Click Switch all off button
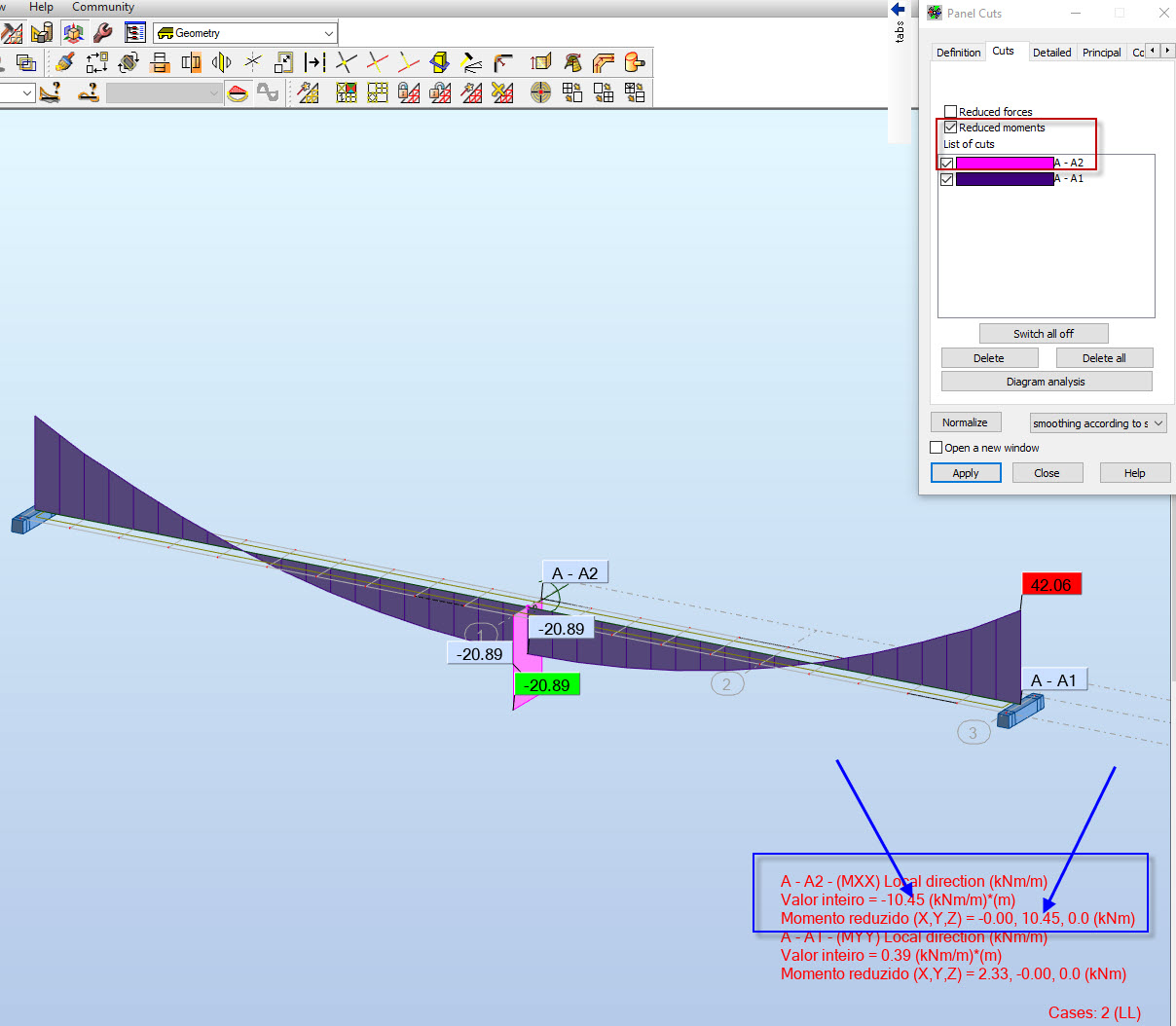Image resolution: width=1176 pixels, height=1026 pixels. pos(1044,334)
